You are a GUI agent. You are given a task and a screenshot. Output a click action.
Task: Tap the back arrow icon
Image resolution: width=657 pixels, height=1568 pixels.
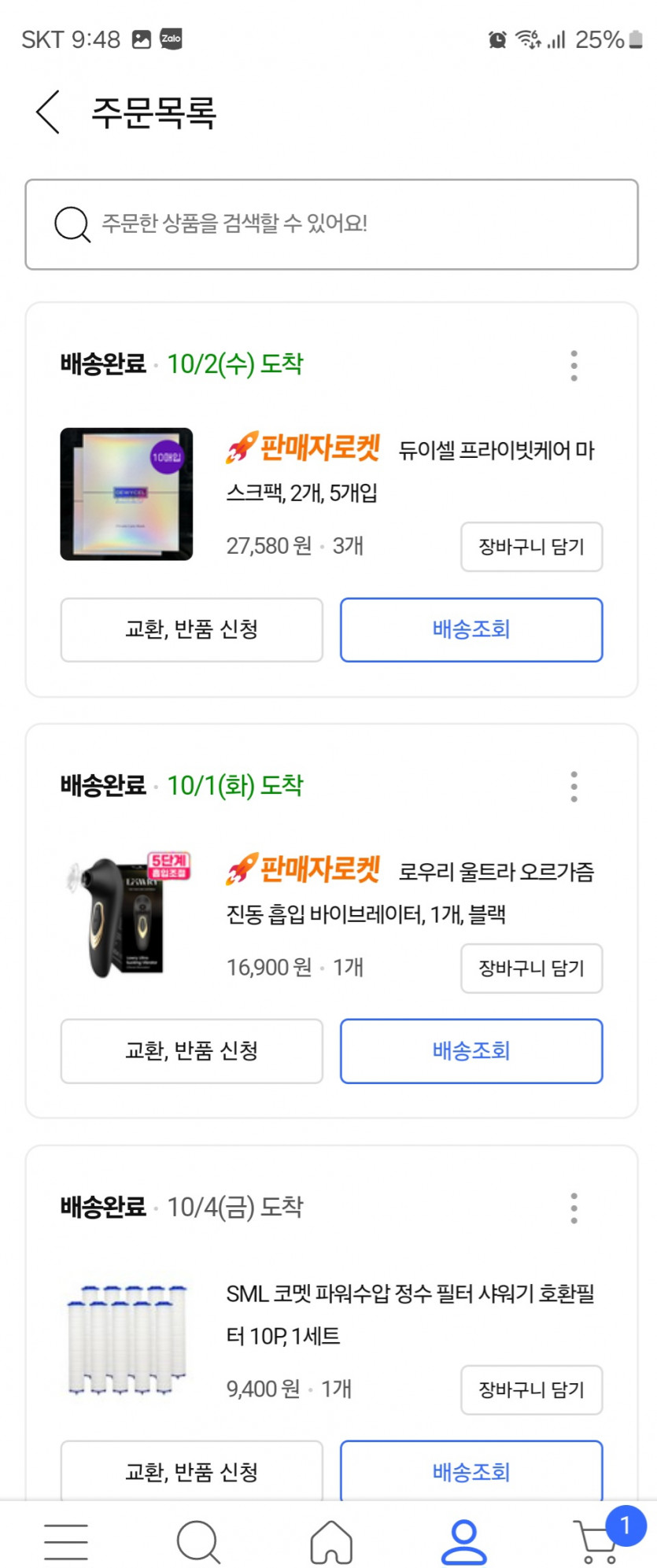coord(48,112)
